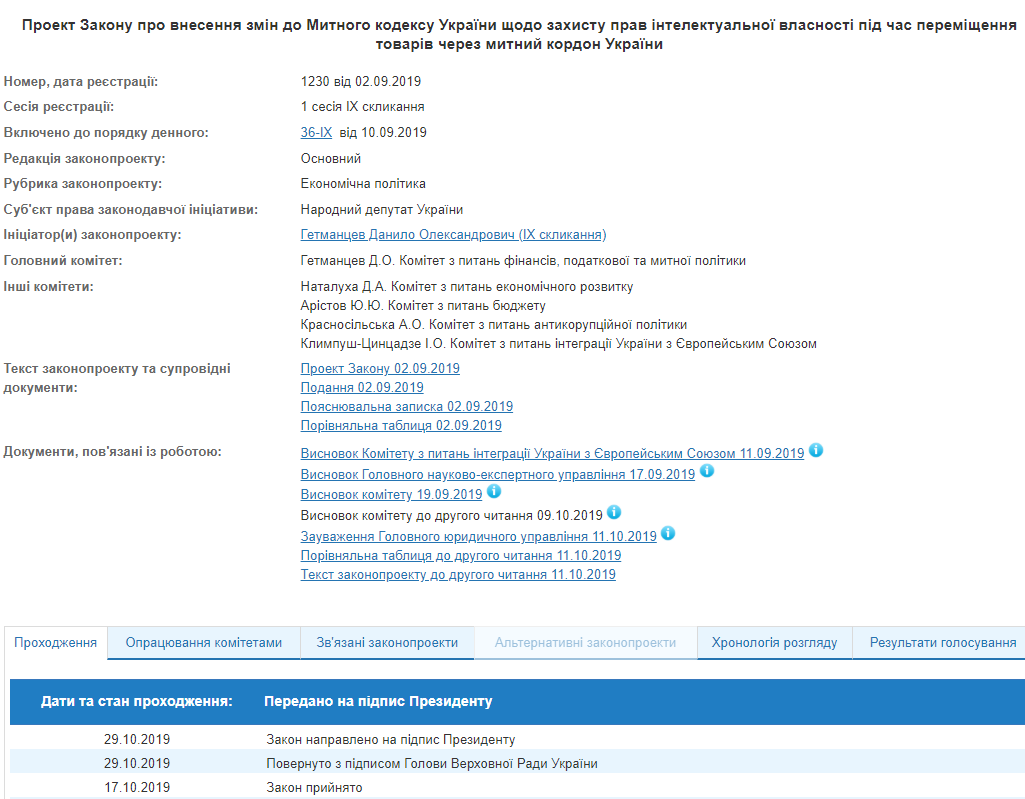Viewport: 1025px width, 799px height.
Task: Open Висновок Головного науково-експертного управління link
Action: [497, 475]
